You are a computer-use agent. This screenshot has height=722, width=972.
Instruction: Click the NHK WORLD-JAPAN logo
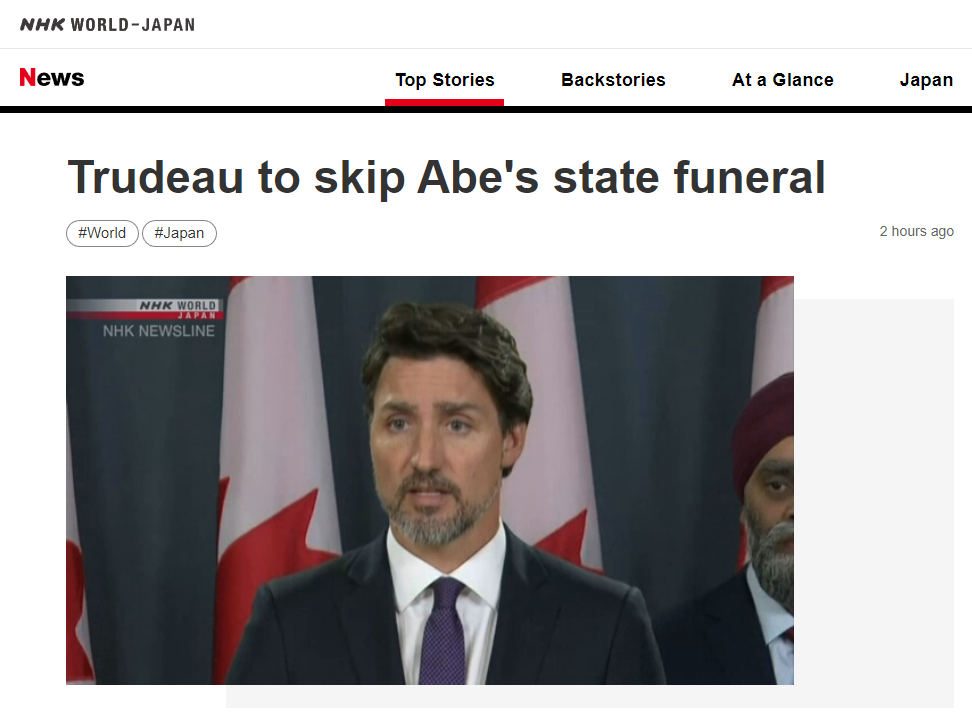tap(107, 25)
